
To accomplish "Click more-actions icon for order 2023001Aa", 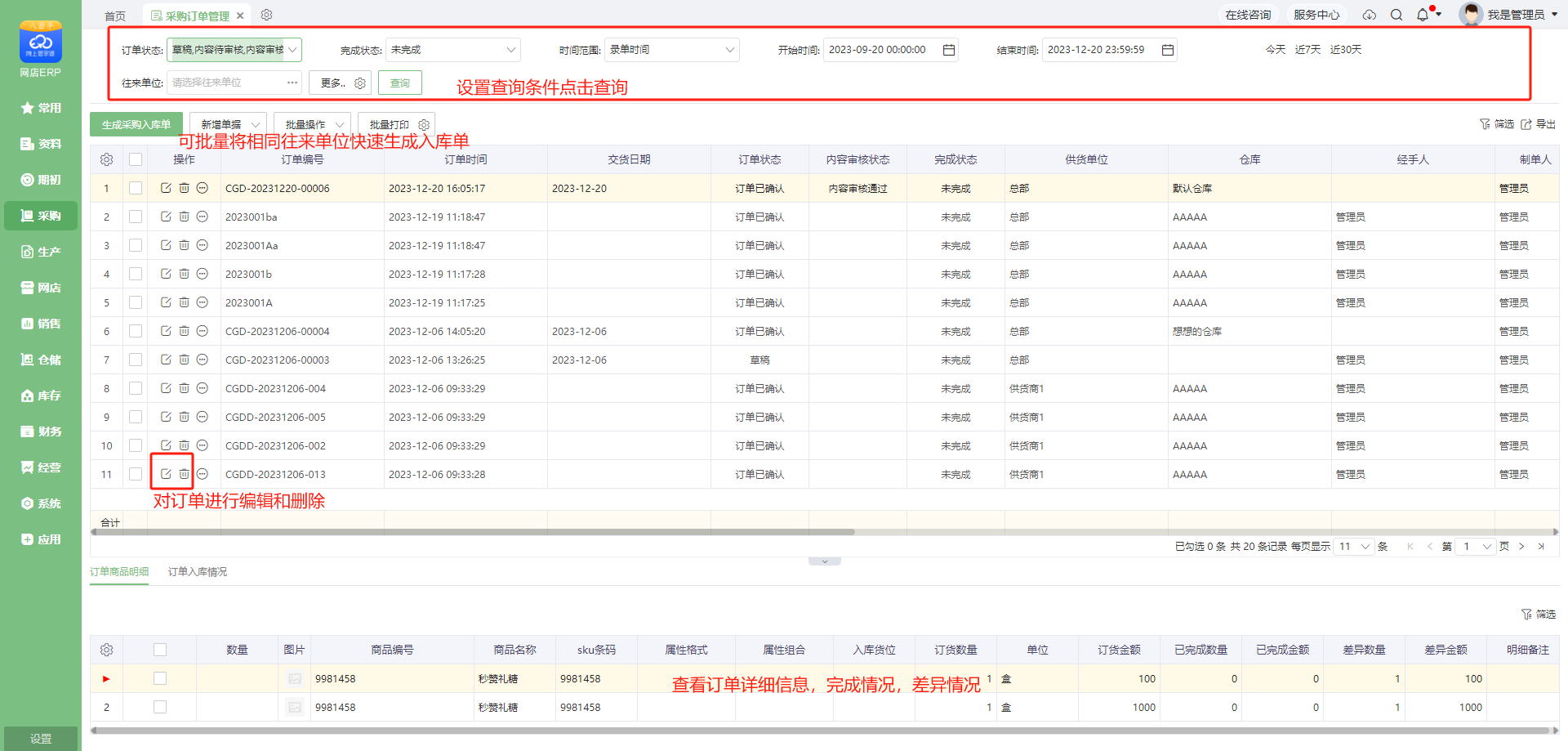I will [203, 245].
